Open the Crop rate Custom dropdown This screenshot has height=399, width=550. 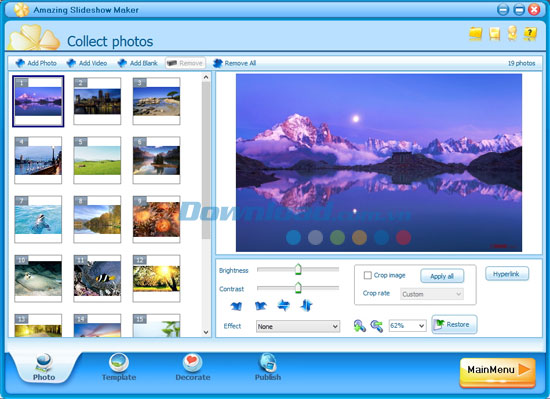(x=431, y=294)
